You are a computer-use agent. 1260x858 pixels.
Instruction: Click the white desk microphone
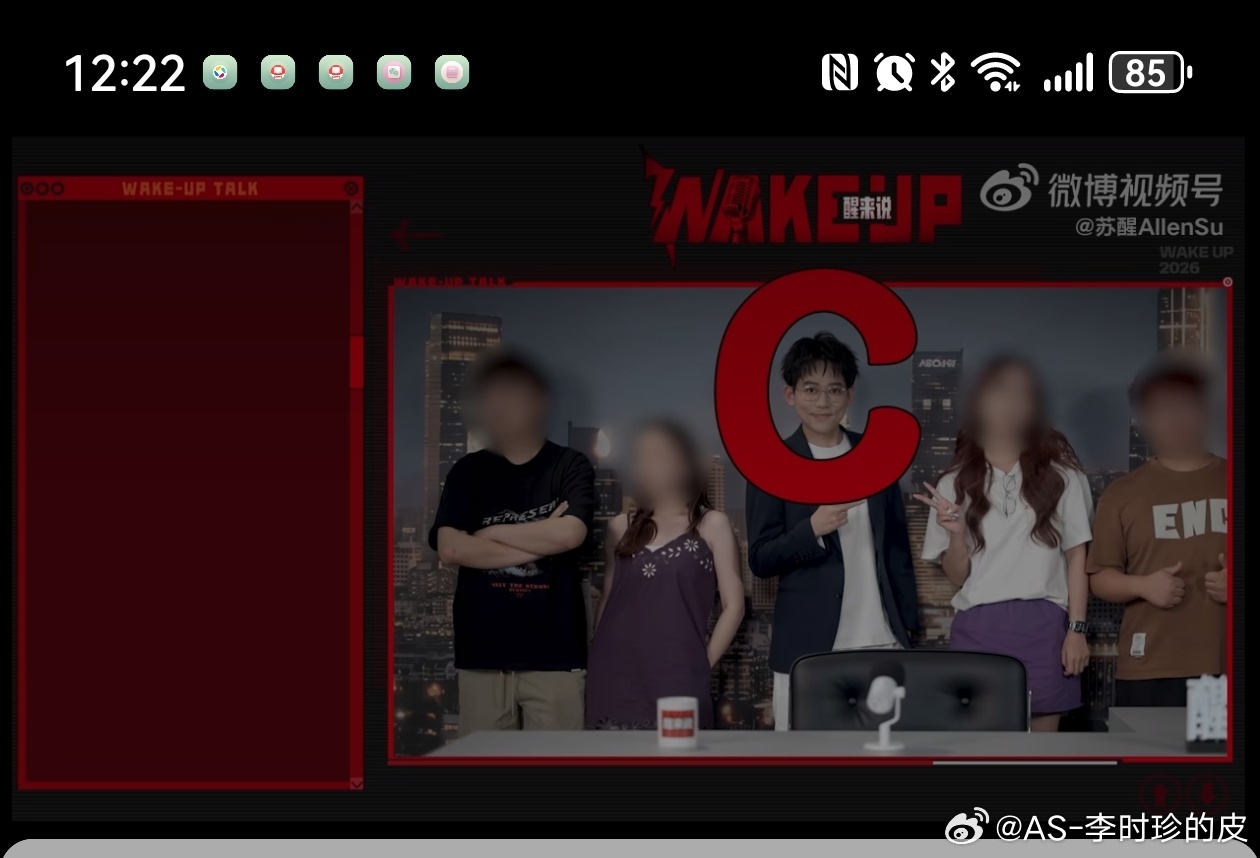(x=885, y=712)
